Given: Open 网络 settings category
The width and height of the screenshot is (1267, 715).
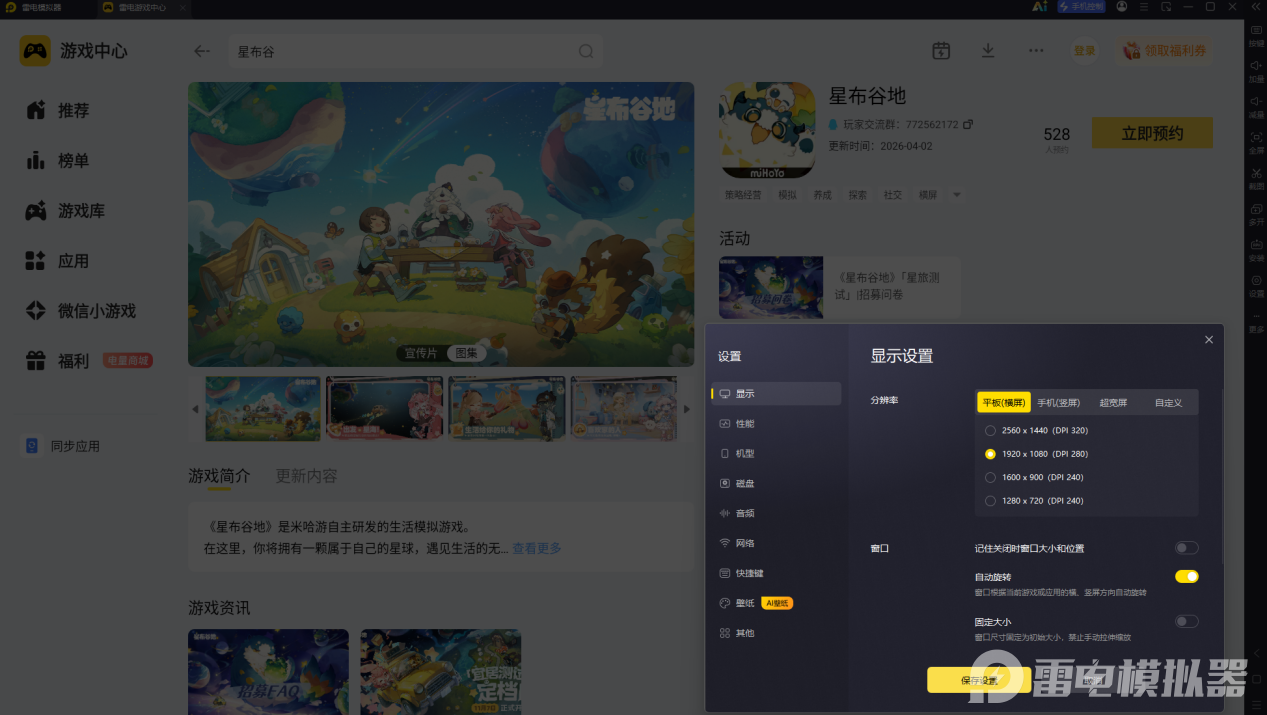Looking at the screenshot, I should point(776,543).
